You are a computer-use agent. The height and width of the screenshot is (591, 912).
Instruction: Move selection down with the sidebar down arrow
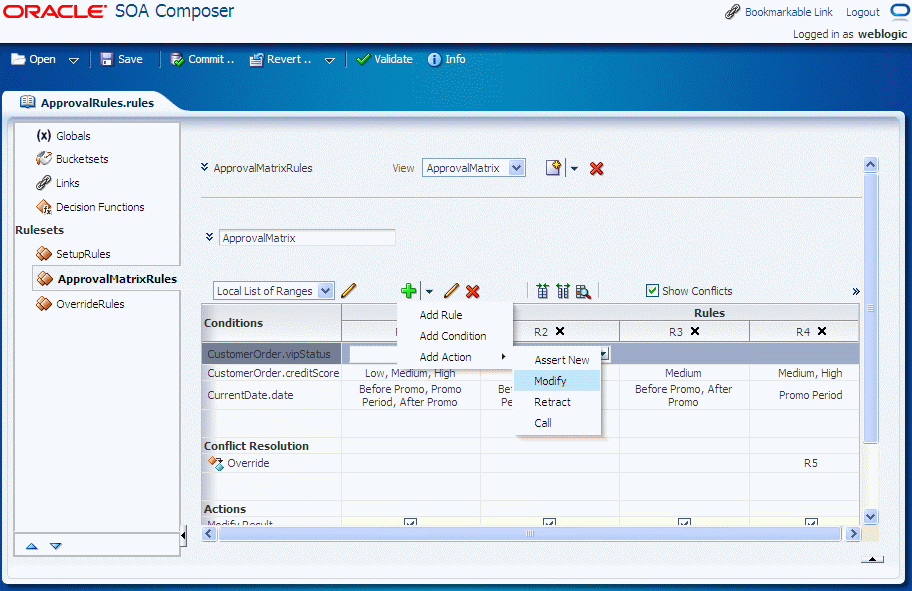[55, 546]
